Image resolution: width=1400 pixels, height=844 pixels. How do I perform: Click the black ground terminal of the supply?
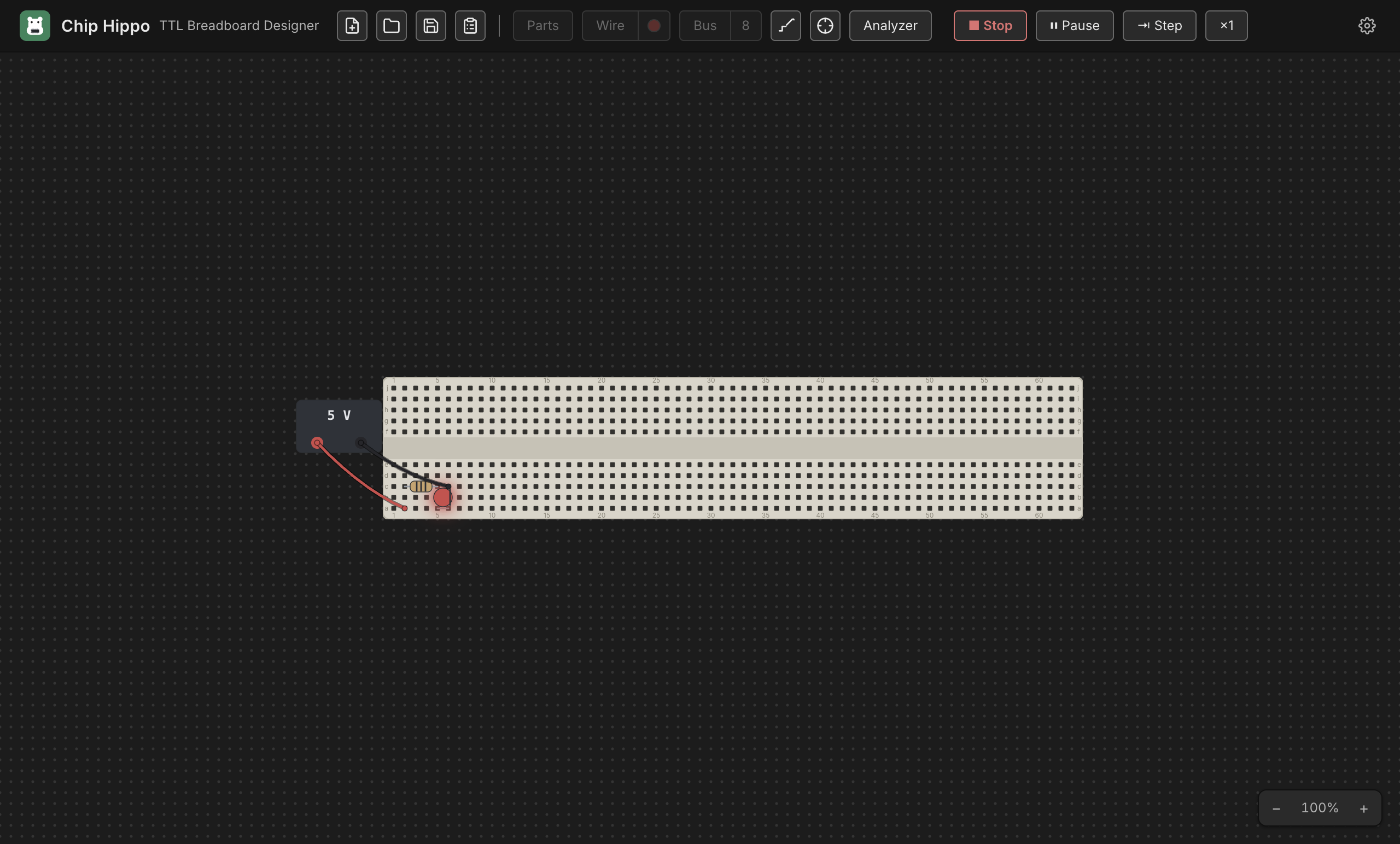[x=361, y=442]
